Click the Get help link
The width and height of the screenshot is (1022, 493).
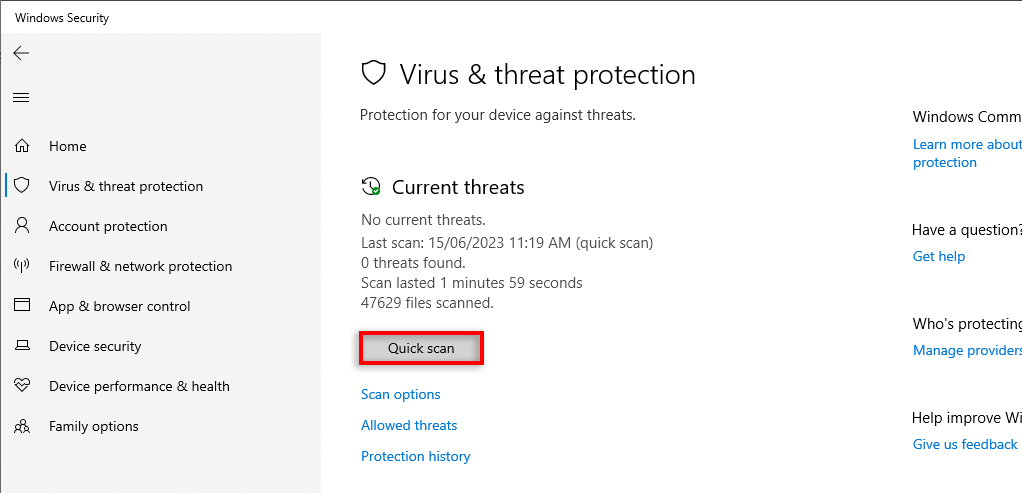[x=939, y=256]
